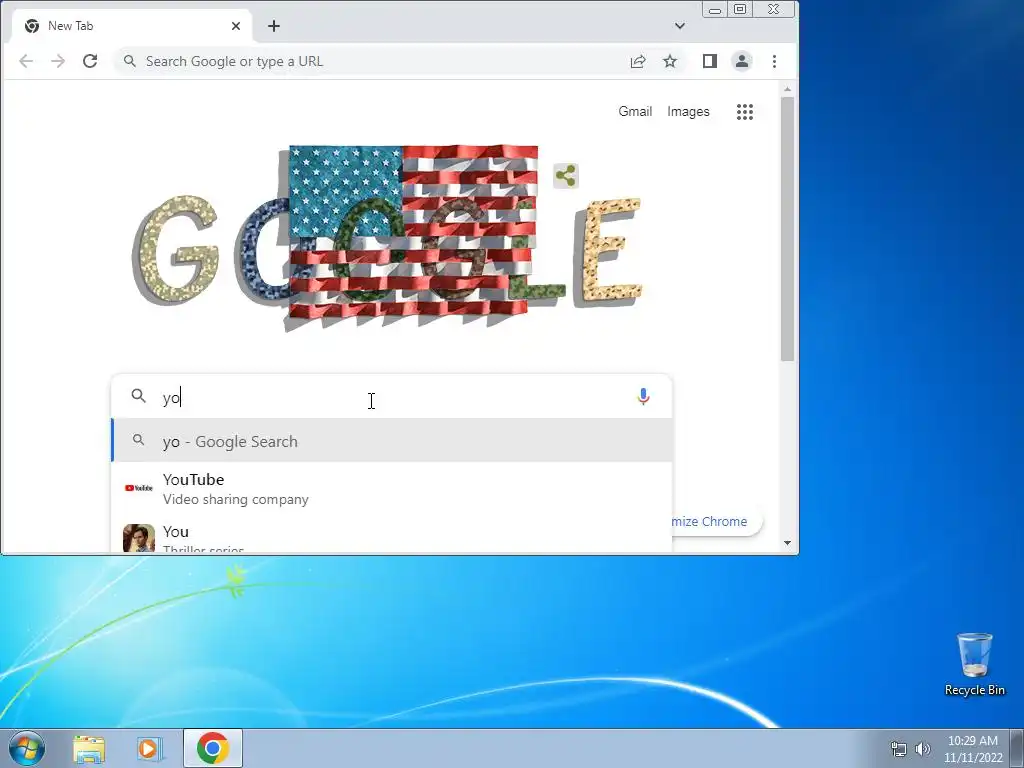
Task: Click the scrollbar up arrow
Action: coord(788,89)
